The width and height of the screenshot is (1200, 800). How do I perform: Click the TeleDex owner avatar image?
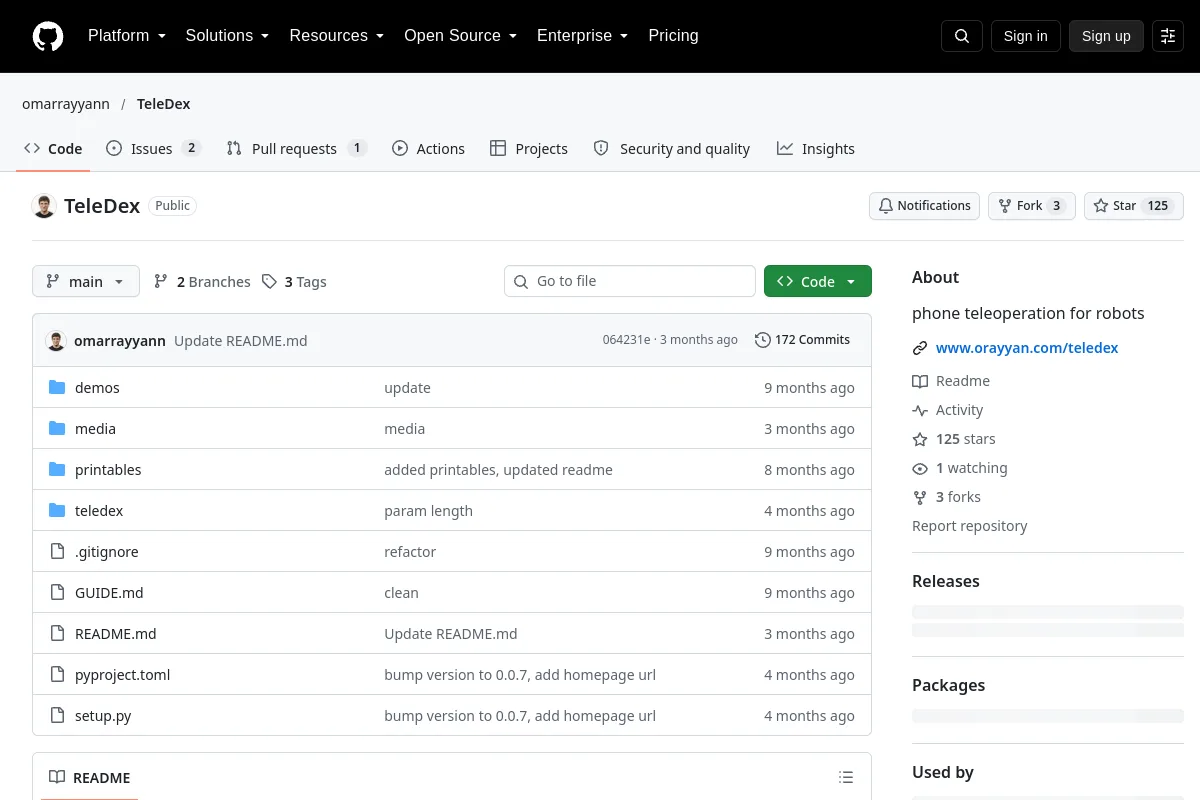[x=44, y=206]
